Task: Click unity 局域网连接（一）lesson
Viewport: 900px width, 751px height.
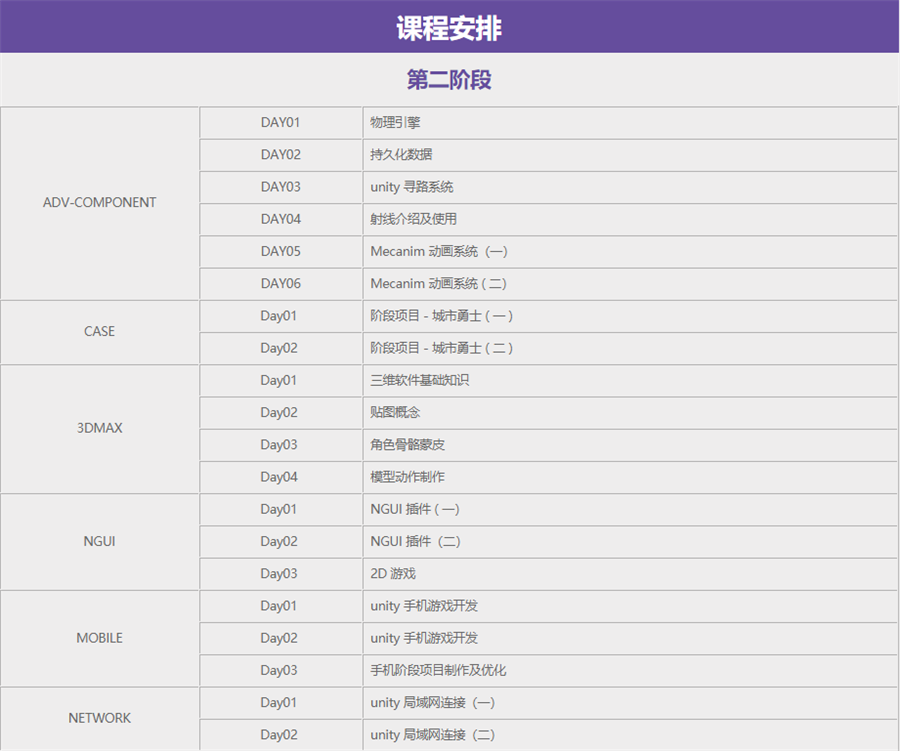Action: 432,702
